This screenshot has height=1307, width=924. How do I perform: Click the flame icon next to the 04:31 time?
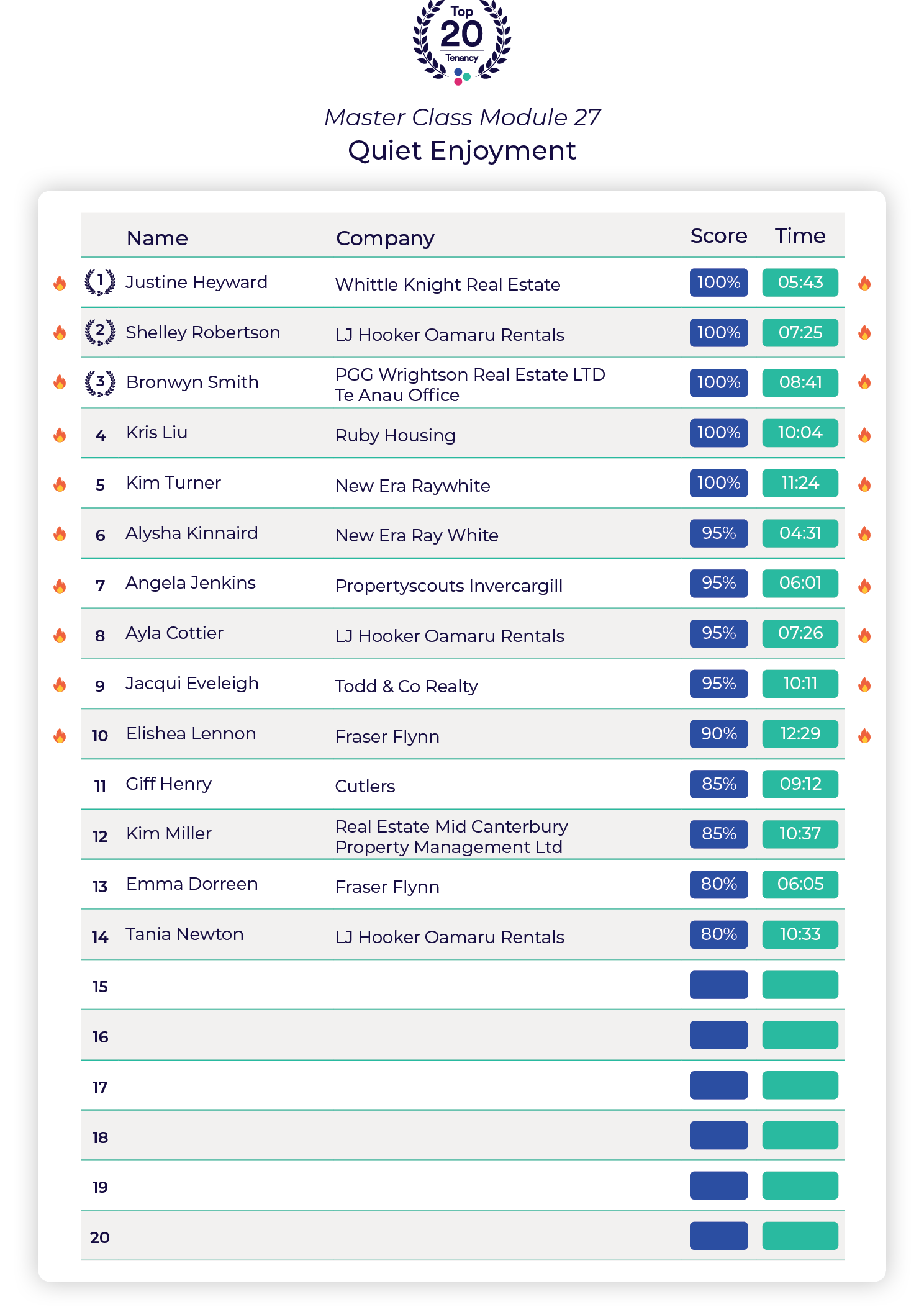[864, 533]
